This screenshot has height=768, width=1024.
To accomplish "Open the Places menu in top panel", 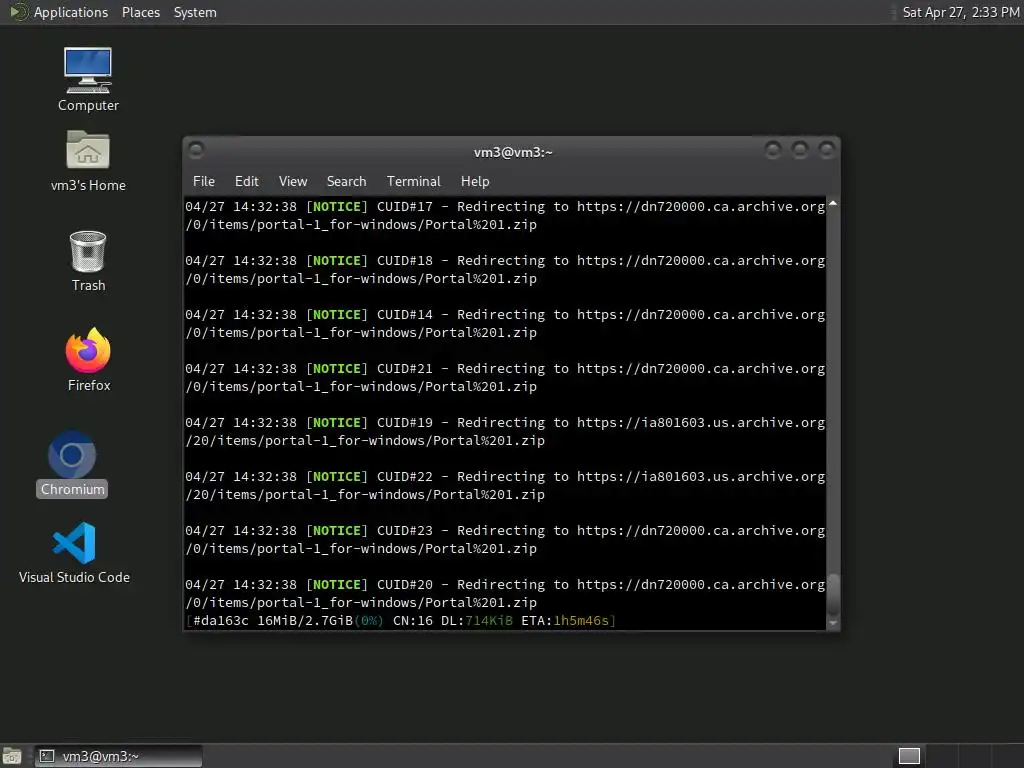I will pos(140,12).
